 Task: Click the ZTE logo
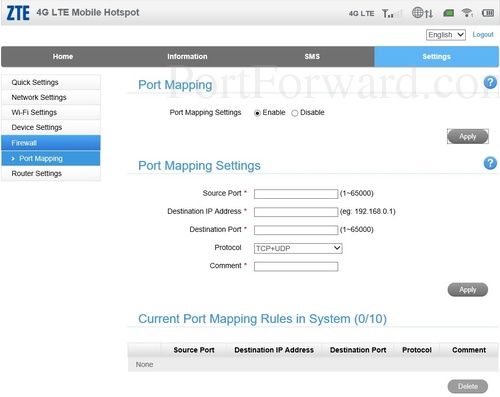(18, 13)
